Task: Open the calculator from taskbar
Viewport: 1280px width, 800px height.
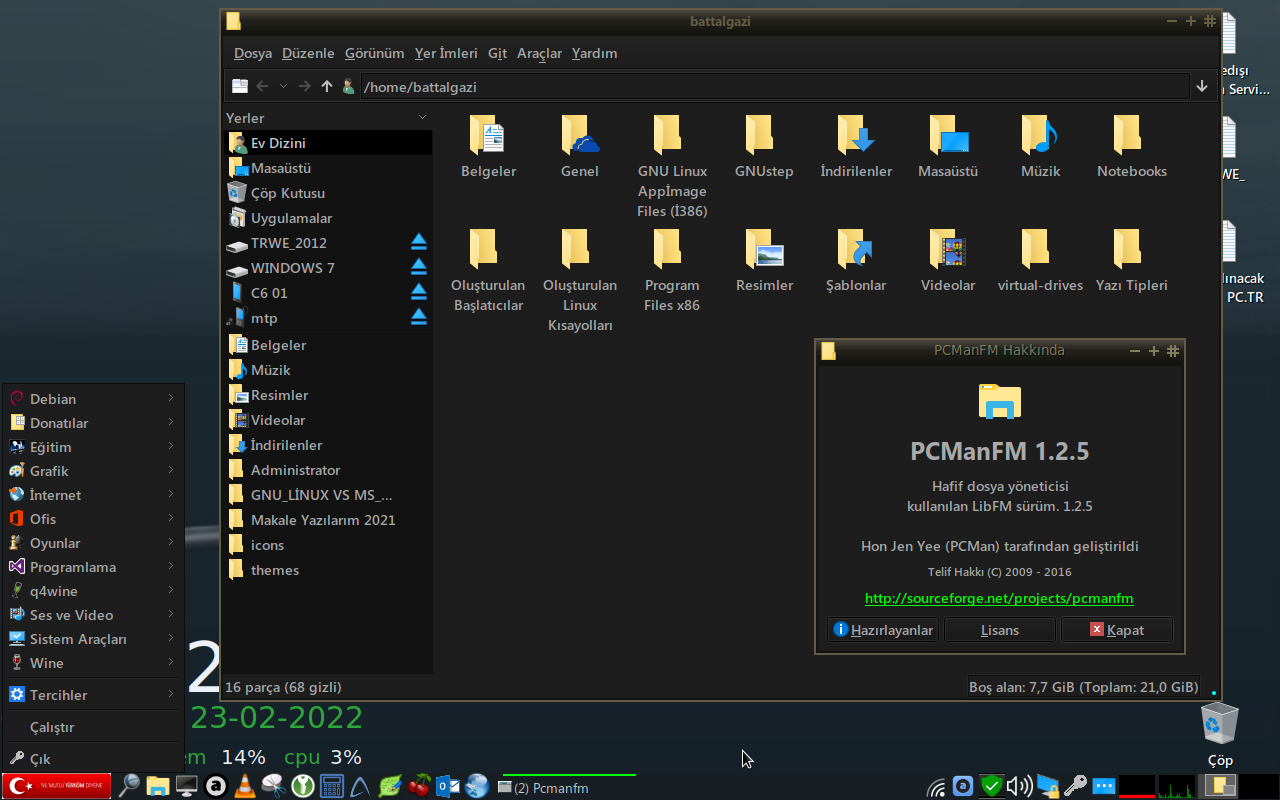Action: point(331,786)
